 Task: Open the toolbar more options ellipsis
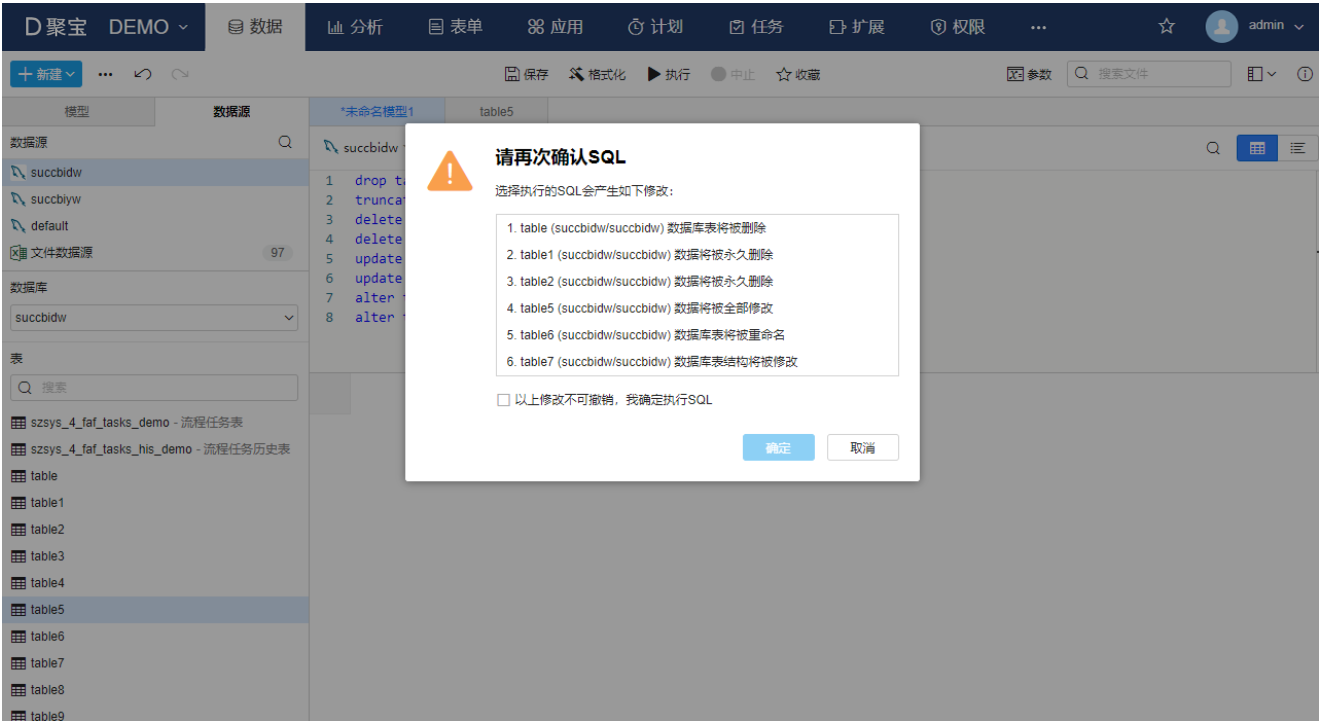coord(106,74)
